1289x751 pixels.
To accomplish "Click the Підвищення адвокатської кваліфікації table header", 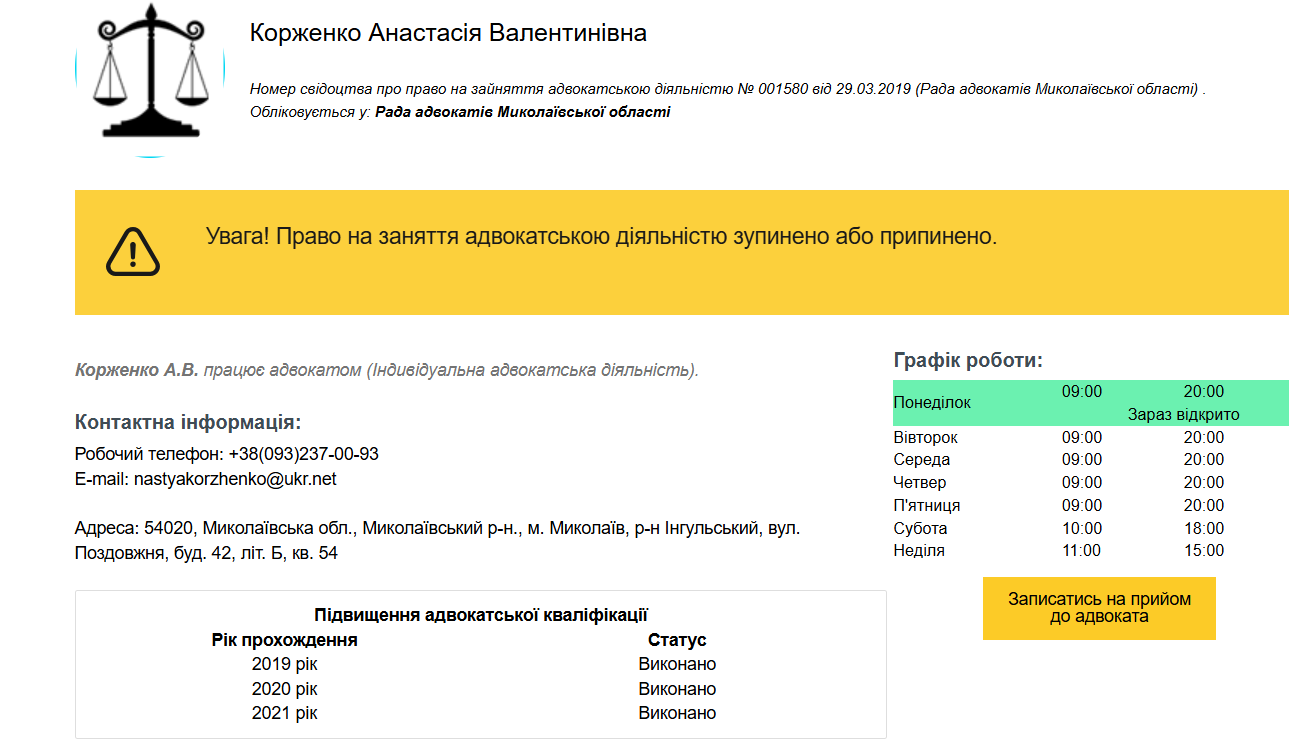I will coord(480,613).
